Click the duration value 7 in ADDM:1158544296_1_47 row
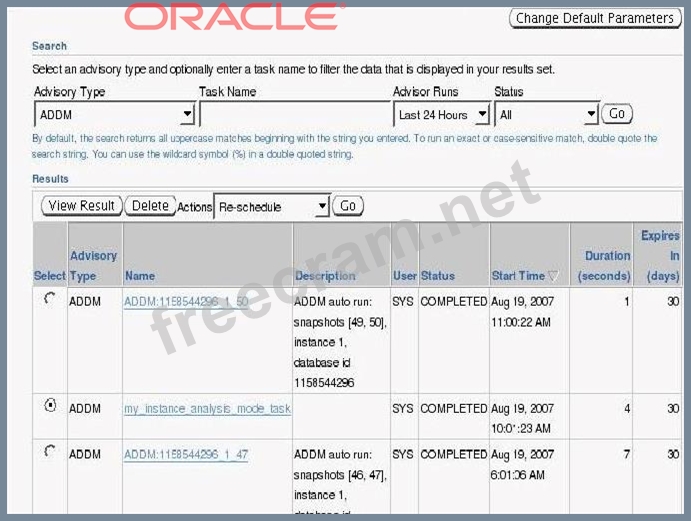Viewport: 691px width, 521px height. click(x=627, y=454)
